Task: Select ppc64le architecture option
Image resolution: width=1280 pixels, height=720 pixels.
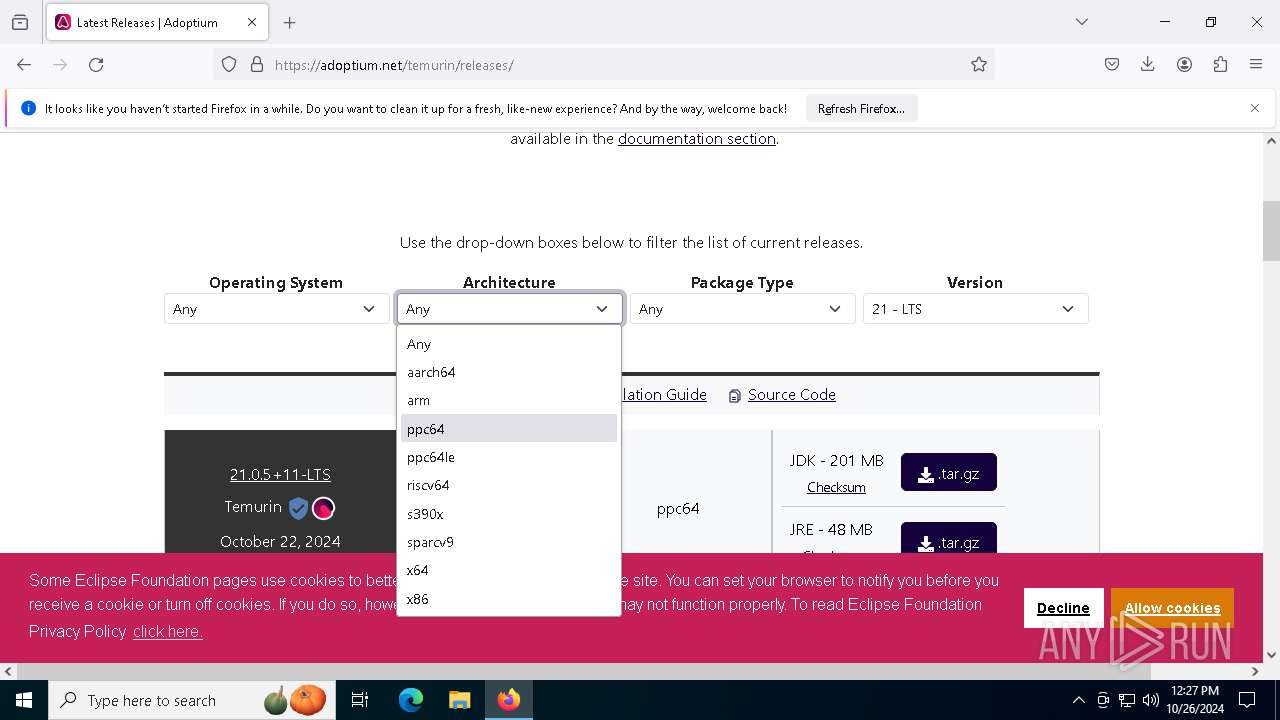Action: click(x=509, y=457)
